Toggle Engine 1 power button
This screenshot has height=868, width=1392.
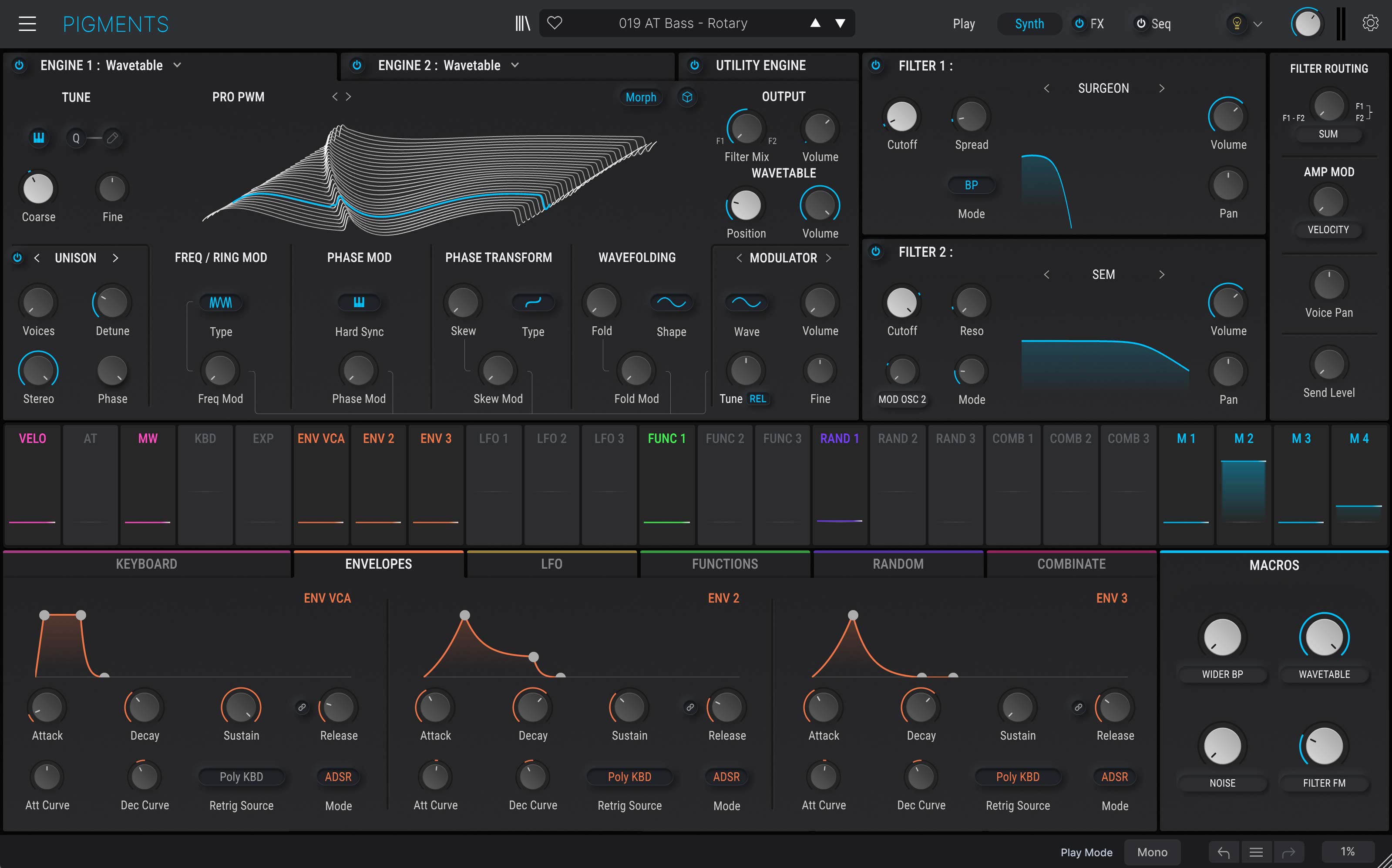coord(19,65)
